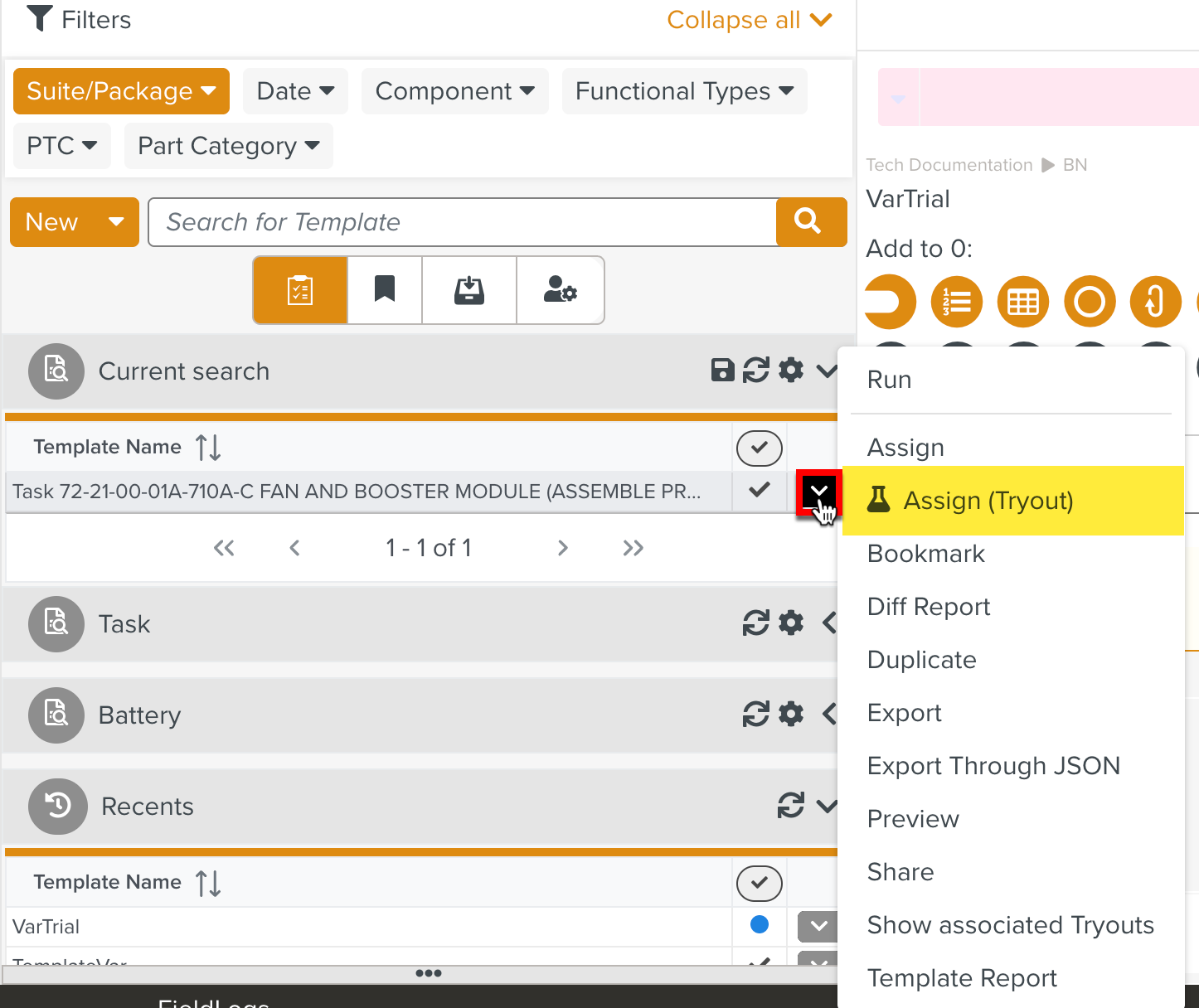The width and height of the screenshot is (1199, 1008).
Task: Open the user settings tab icon
Action: (x=560, y=290)
